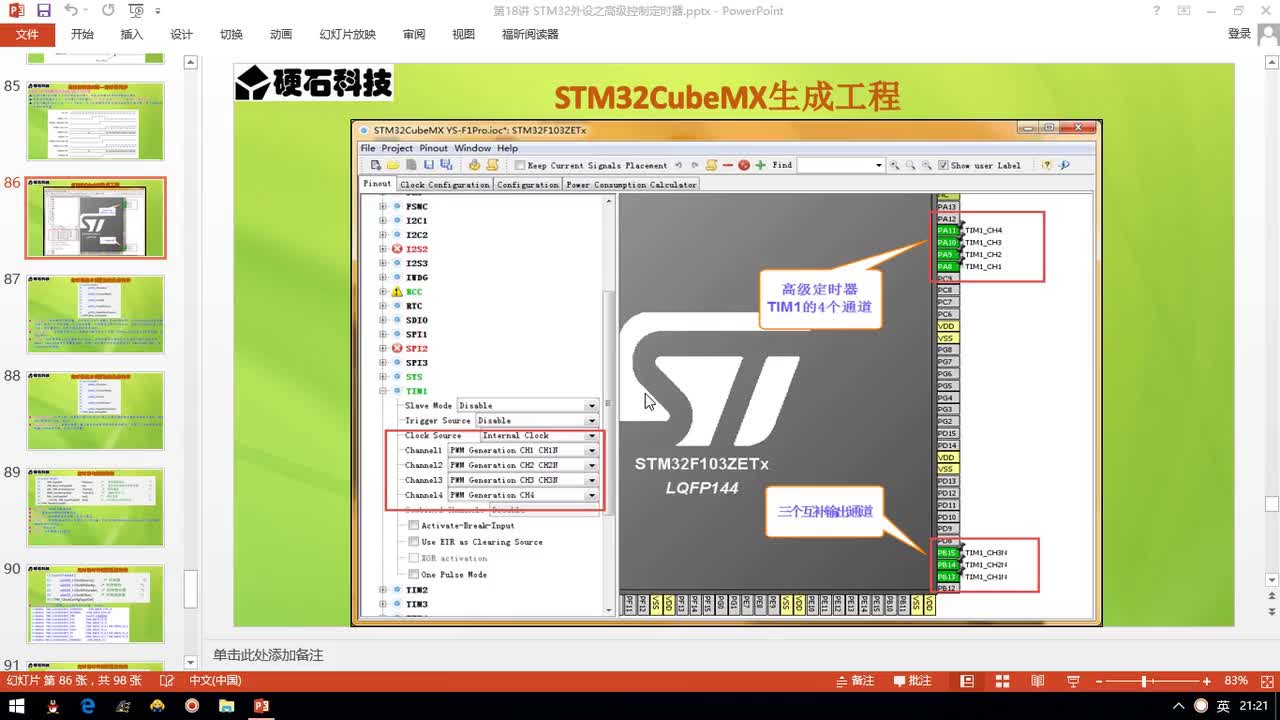
Task: Open the 幻灯片放映 ribbon tab
Action: (x=347, y=34)
